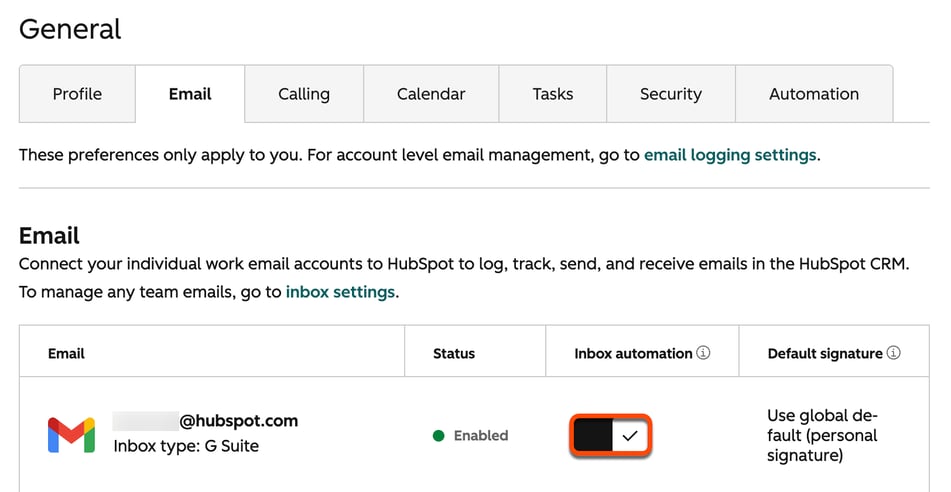The height and width of the screenshot is (492, 951).
Task: Click the Inbox automation info icon
Action: [703, 352]
